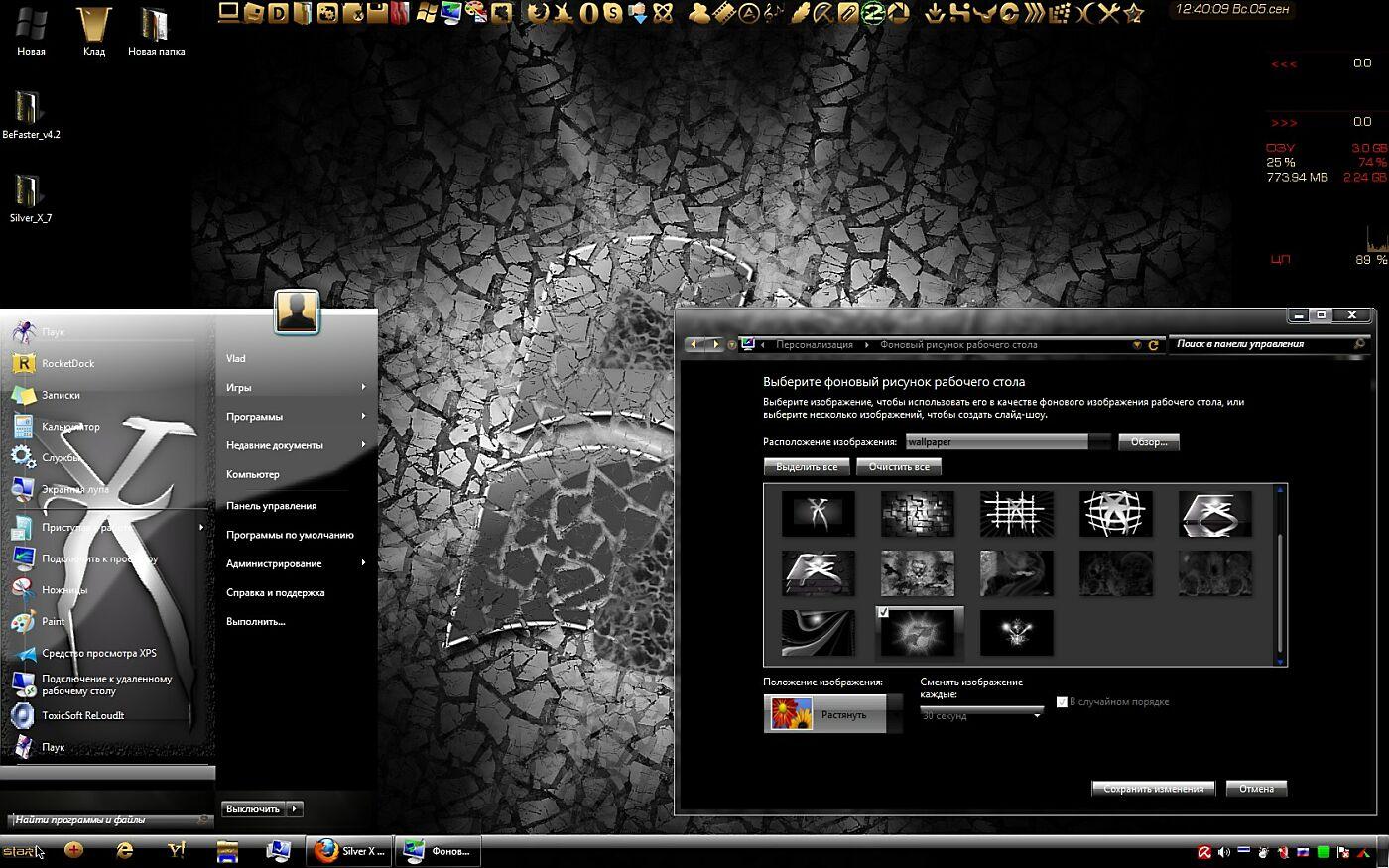Click the back arrow in the wallpaper window
1389x868 pixels.
tap(694, 344)
